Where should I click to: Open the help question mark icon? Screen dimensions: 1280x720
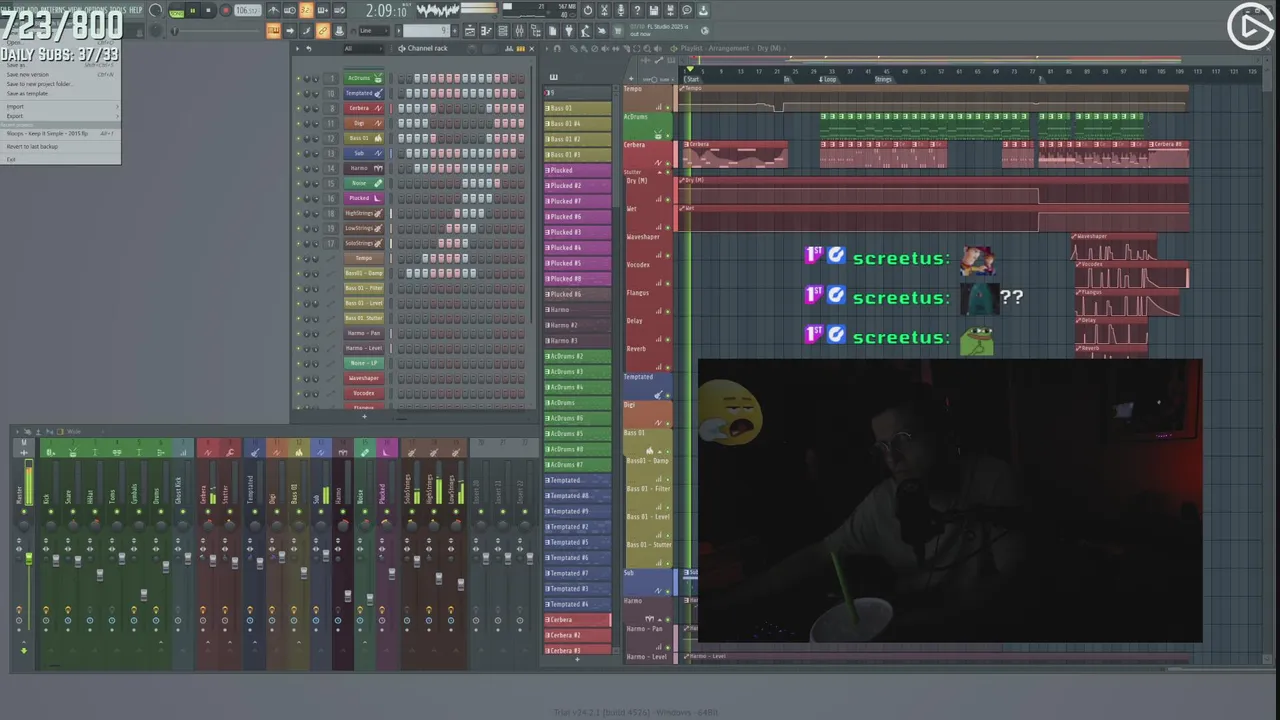coord(637,11)
